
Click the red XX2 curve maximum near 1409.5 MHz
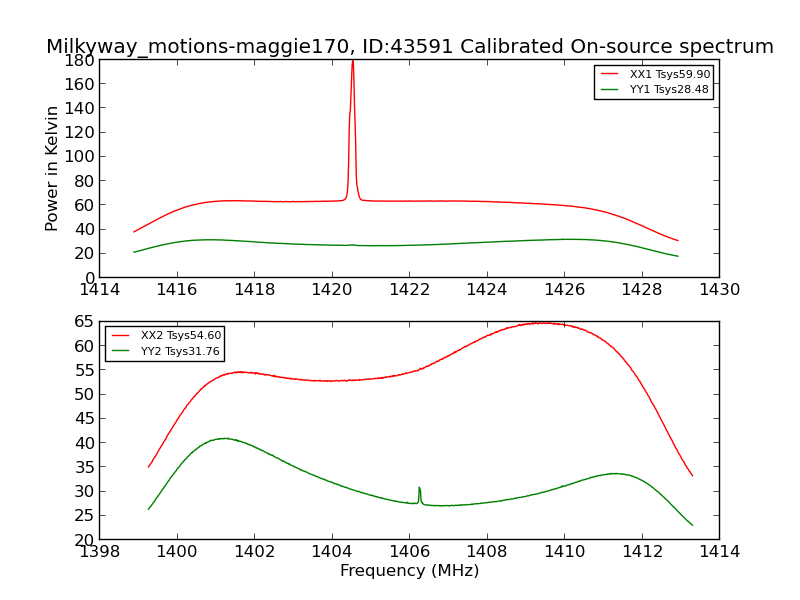tap(545, 323)
